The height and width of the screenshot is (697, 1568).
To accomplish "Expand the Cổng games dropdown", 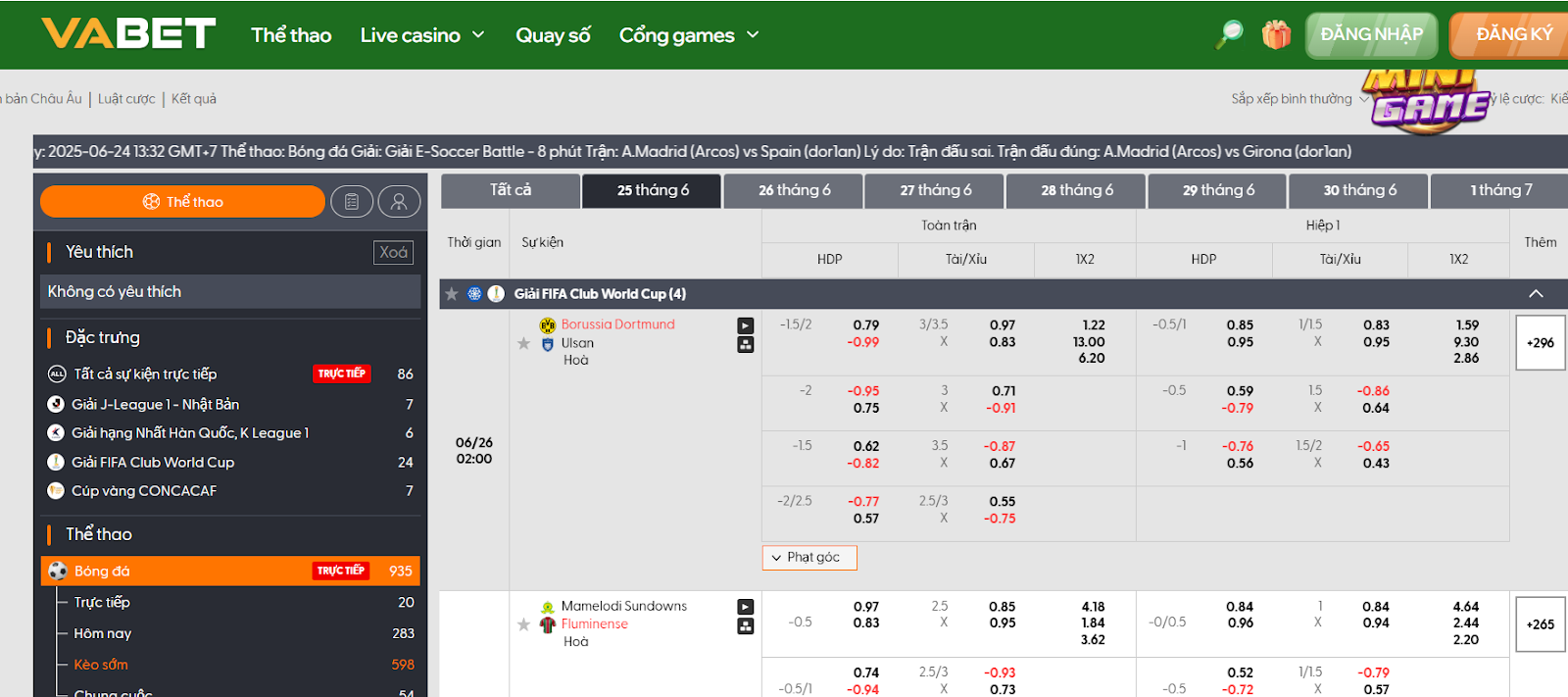I will tap(689, 35).
